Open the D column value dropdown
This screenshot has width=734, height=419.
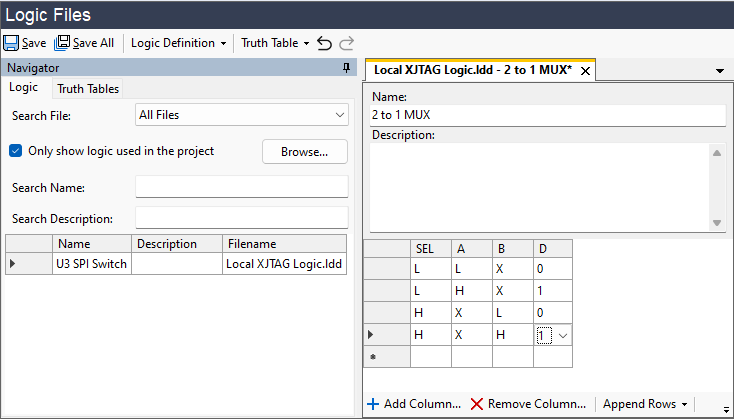point(562,335)
